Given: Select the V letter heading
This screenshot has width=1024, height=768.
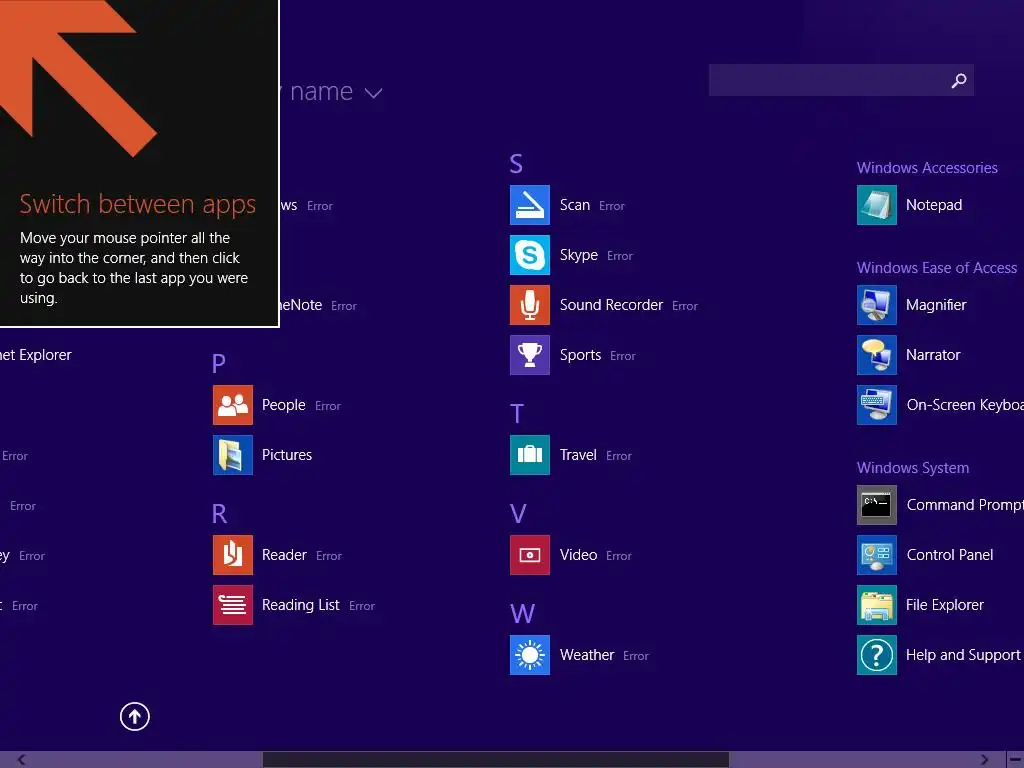Looking at the screenshot, I should tap(518, 514).
